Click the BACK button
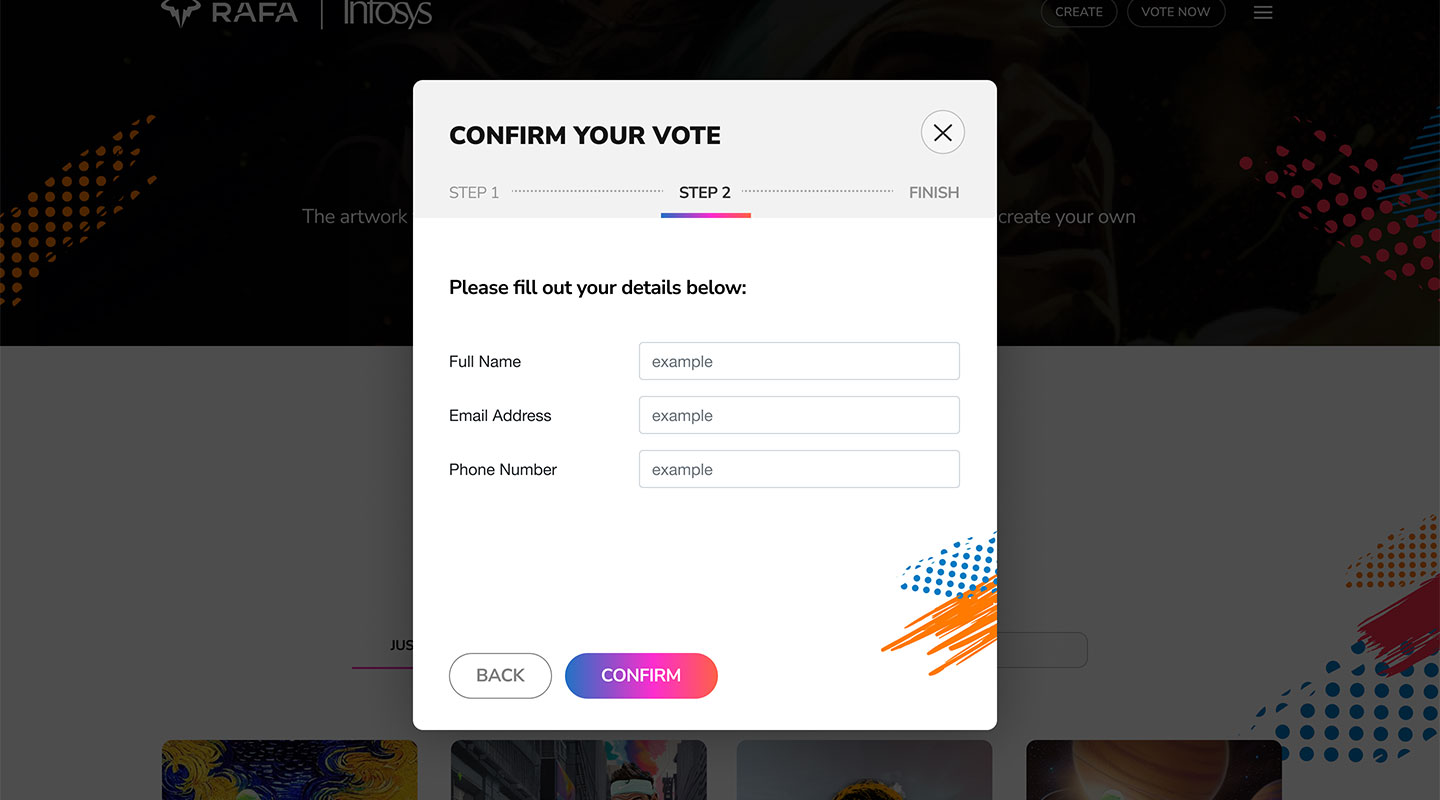The width and height of the screenshot is (1440, 800). coord(500,676)
